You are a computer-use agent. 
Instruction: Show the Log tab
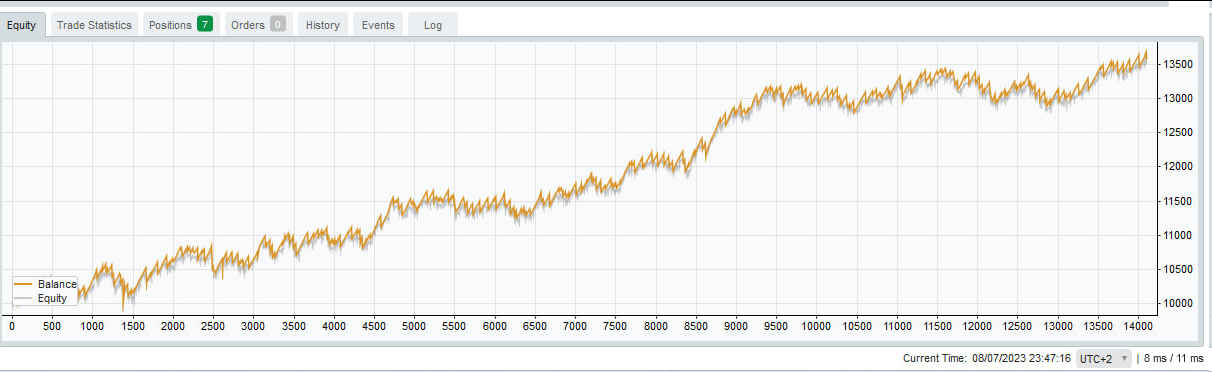[x=433, y=25]
